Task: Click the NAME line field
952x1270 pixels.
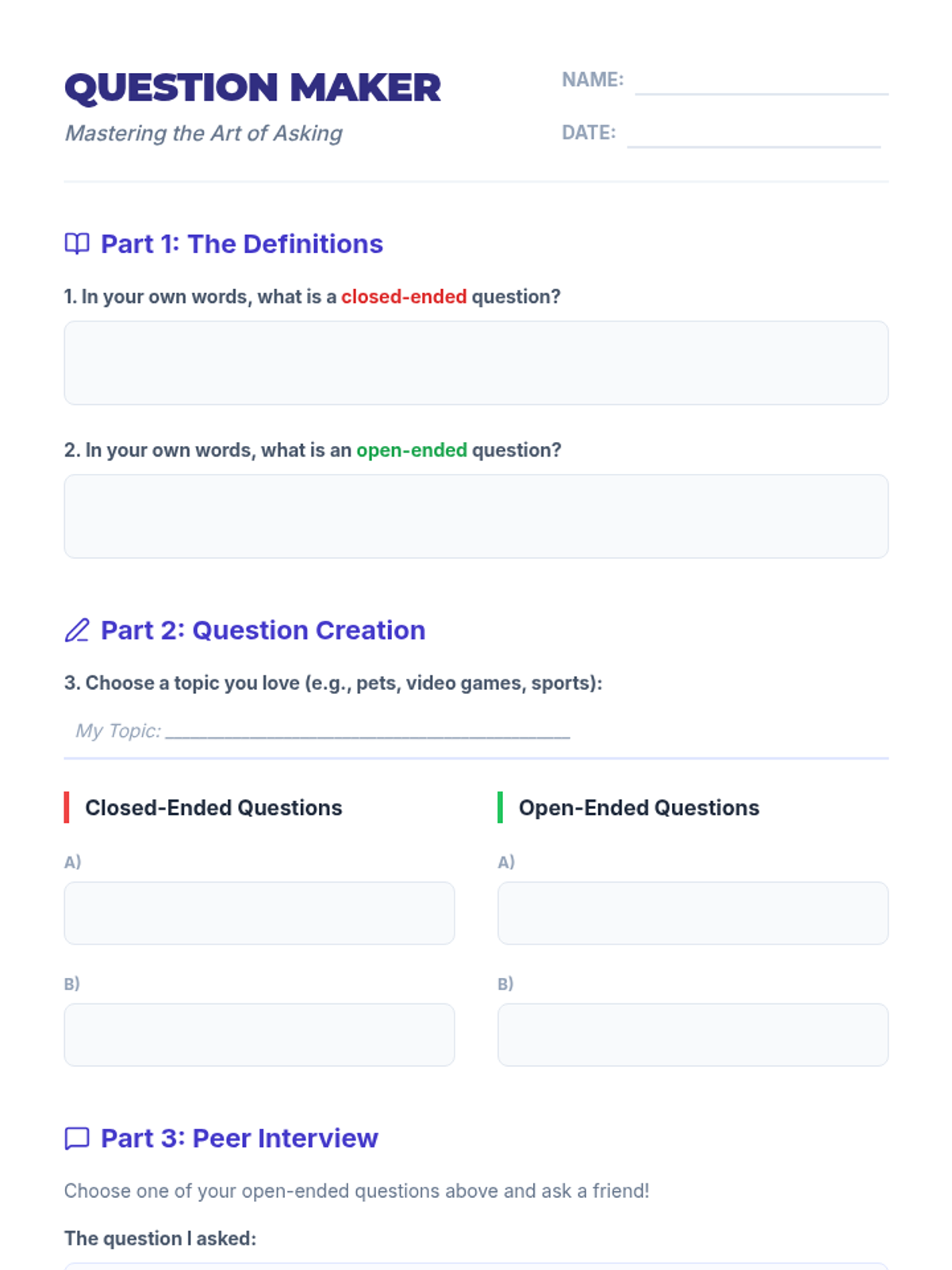Action: (x=761, y=83)
